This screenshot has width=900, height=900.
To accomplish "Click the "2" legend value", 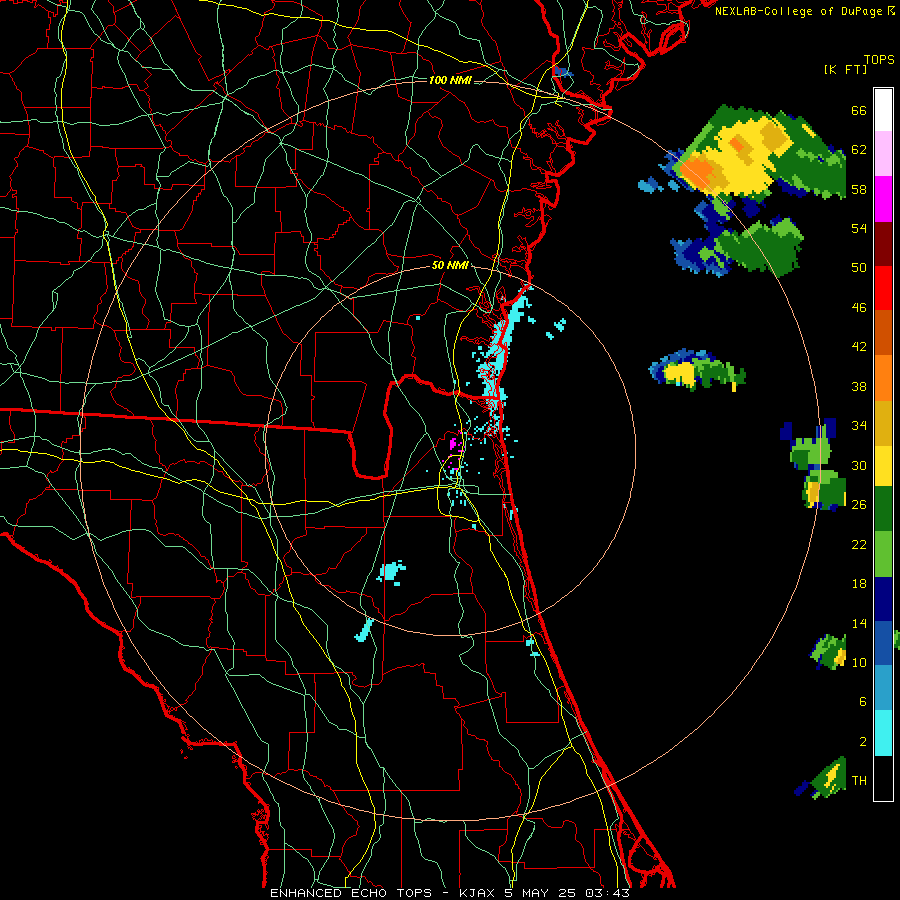I will [x=863, y=742].
